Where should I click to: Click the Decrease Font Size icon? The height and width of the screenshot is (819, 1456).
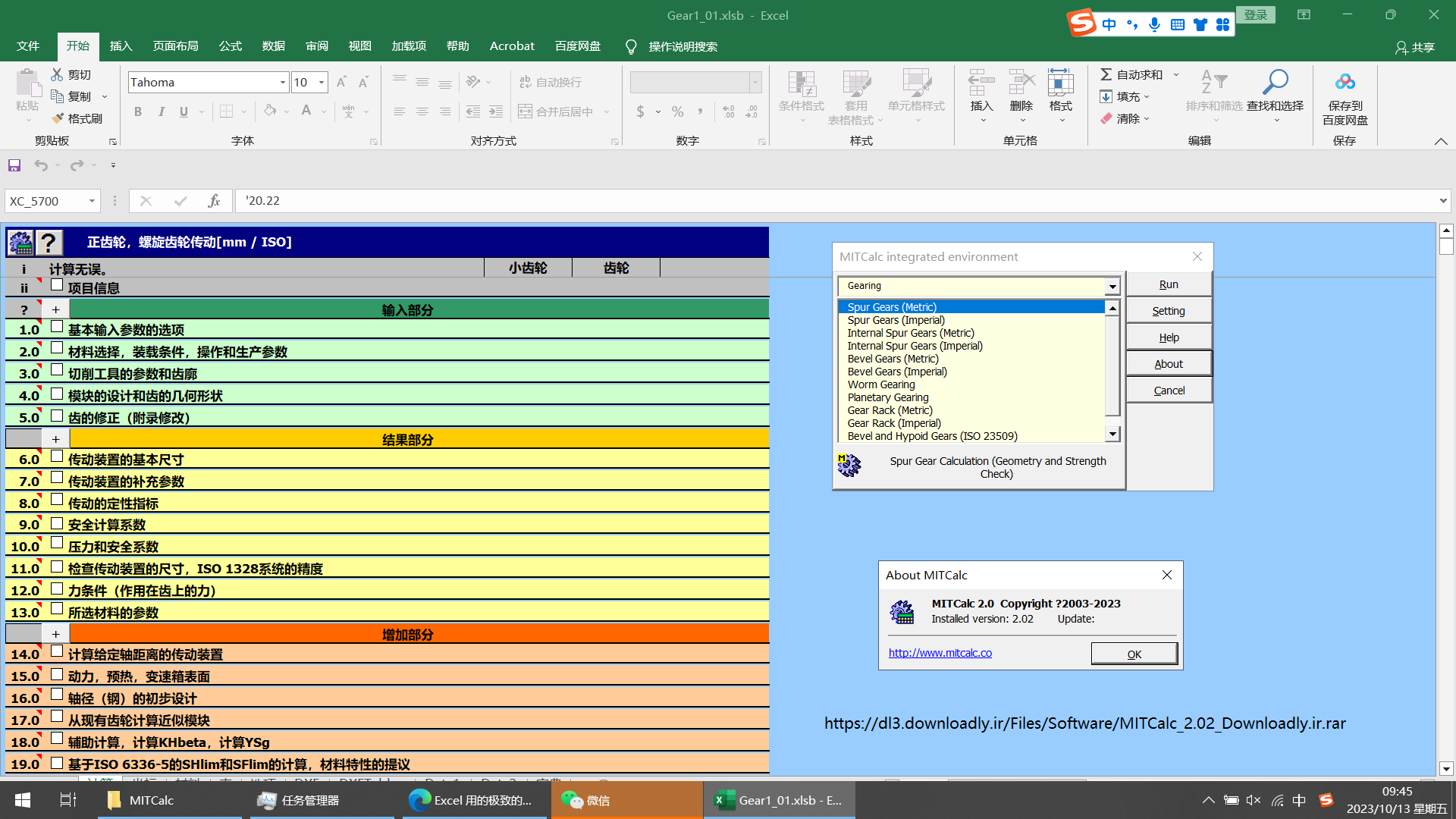(364, 82)
